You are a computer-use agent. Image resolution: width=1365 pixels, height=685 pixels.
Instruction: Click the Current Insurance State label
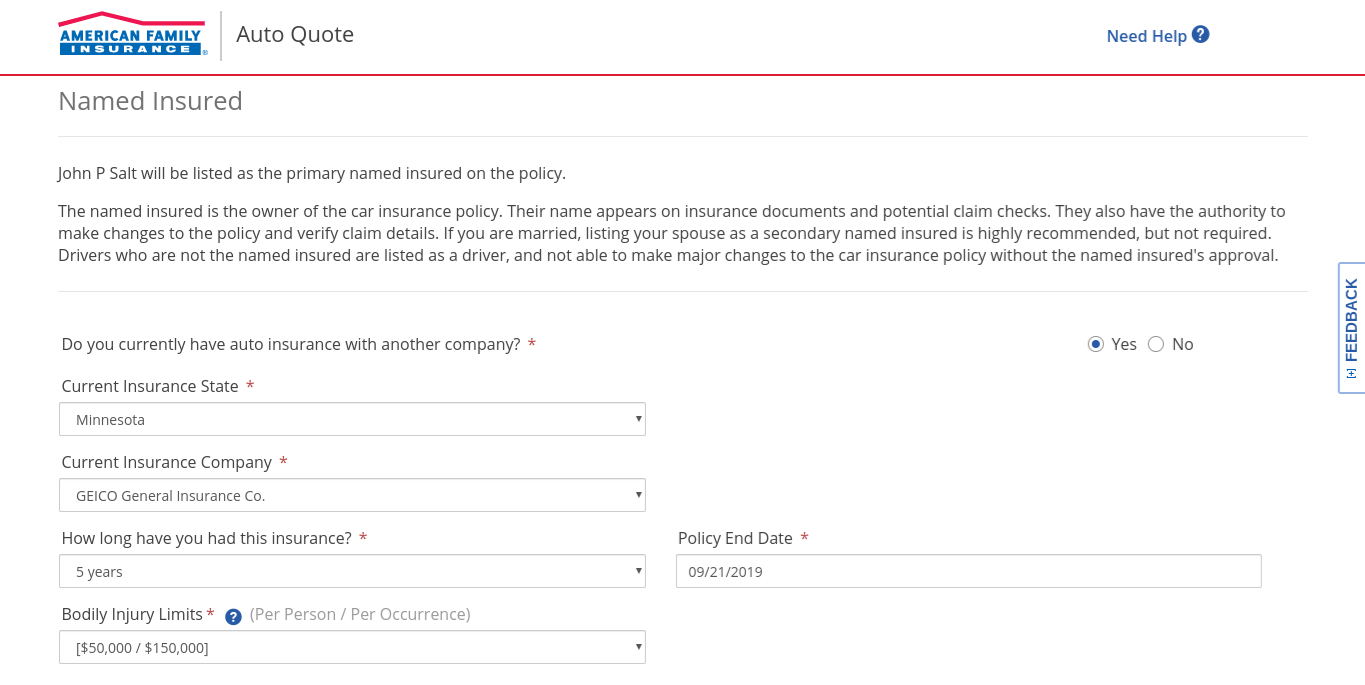tap(150, 386)
